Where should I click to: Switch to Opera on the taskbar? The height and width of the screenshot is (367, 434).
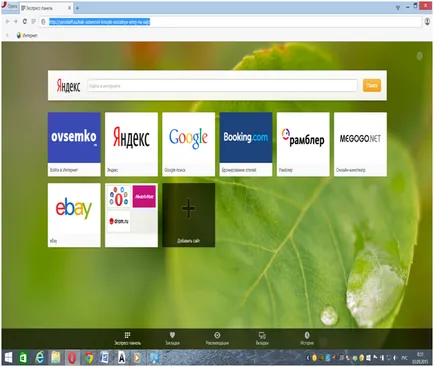[72, 358]
